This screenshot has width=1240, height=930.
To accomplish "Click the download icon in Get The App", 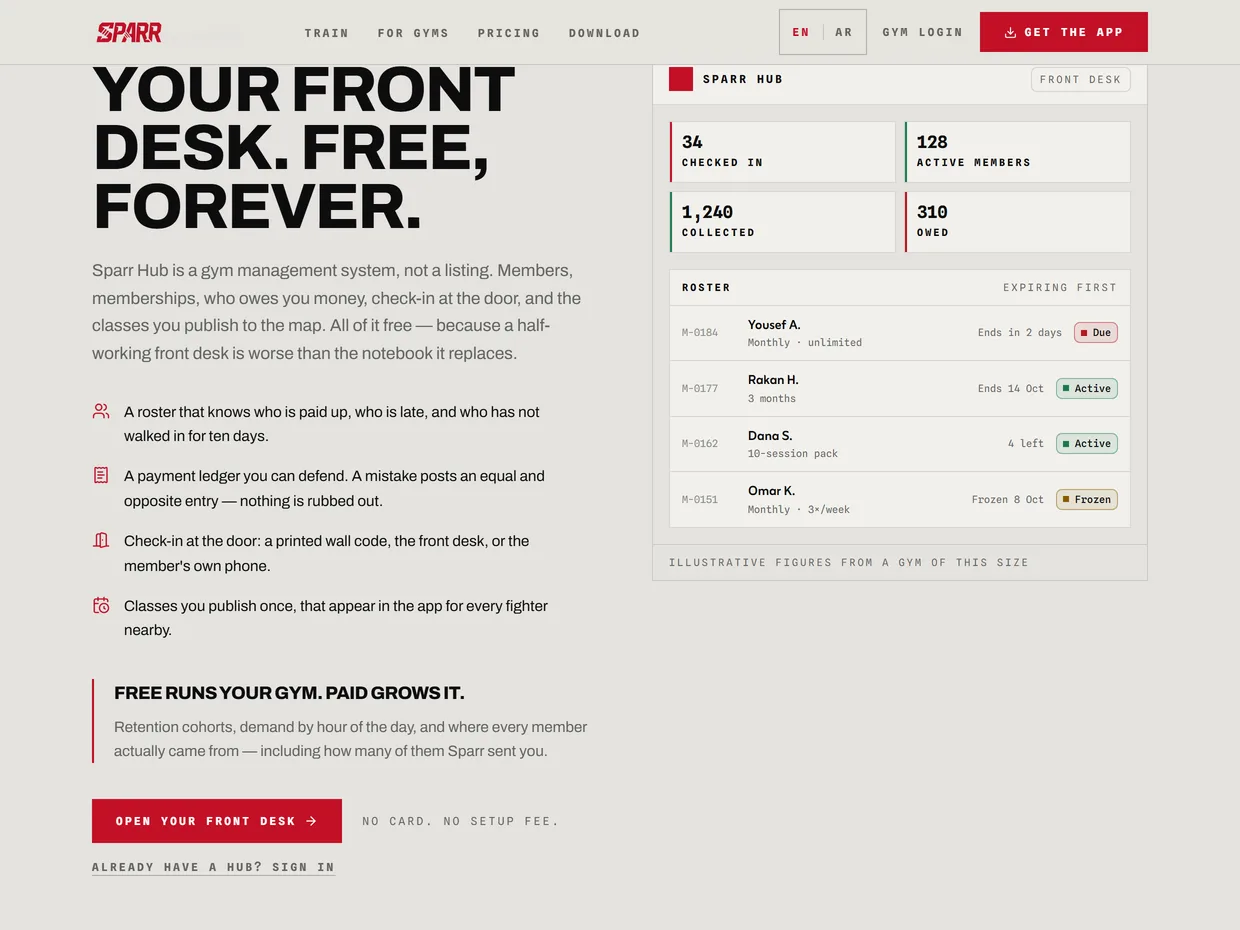I will pyautogui.click(x=1010, y=32).
